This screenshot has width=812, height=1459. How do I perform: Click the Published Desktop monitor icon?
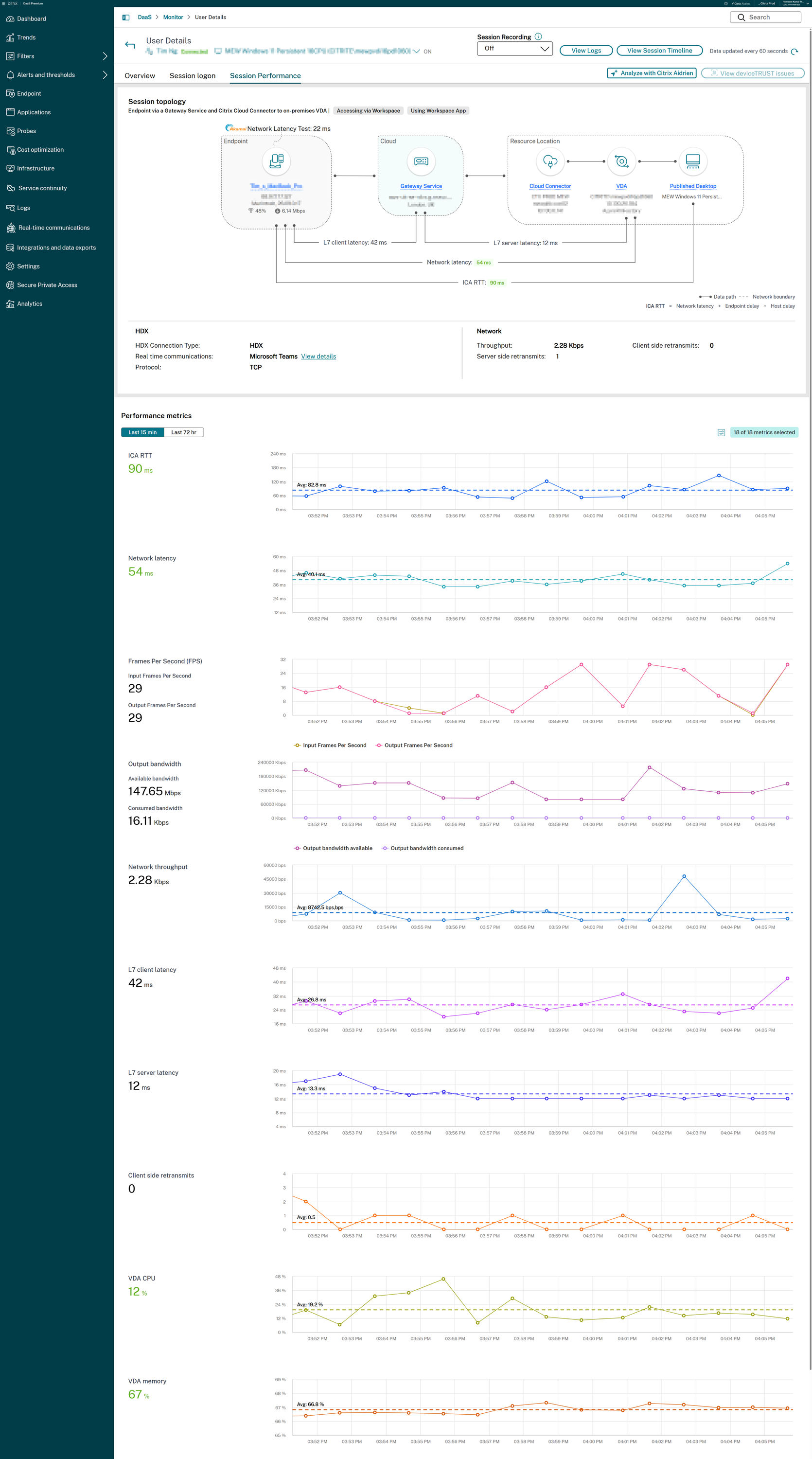click(693, 161)
